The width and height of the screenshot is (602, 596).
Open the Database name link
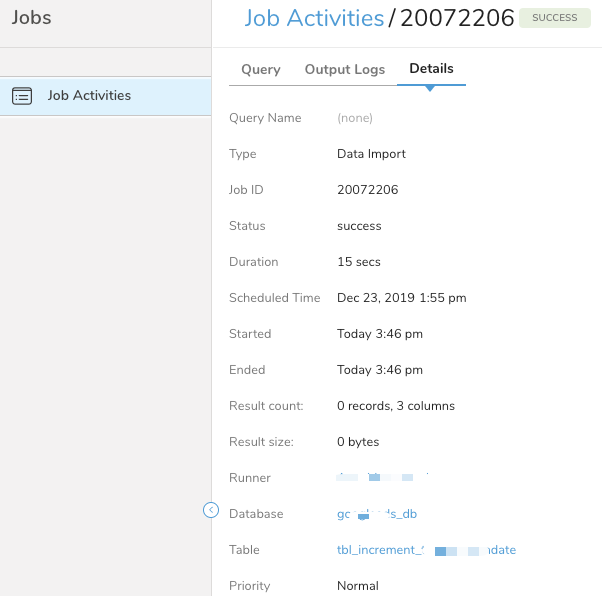[377, 514]
